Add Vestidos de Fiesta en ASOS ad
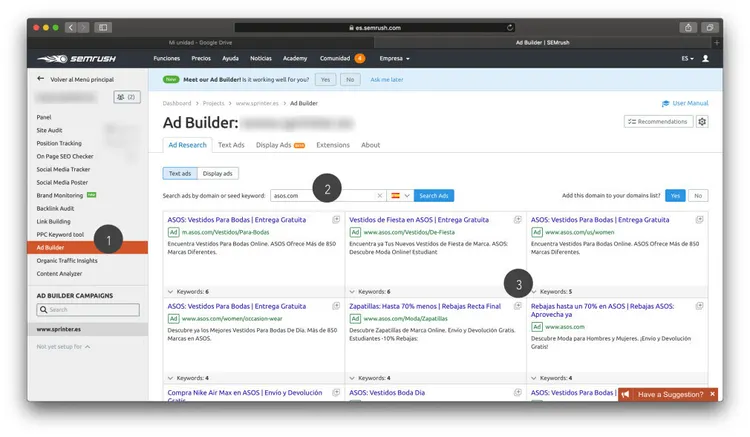Screen dimensions: 750x437 [518, 219]
